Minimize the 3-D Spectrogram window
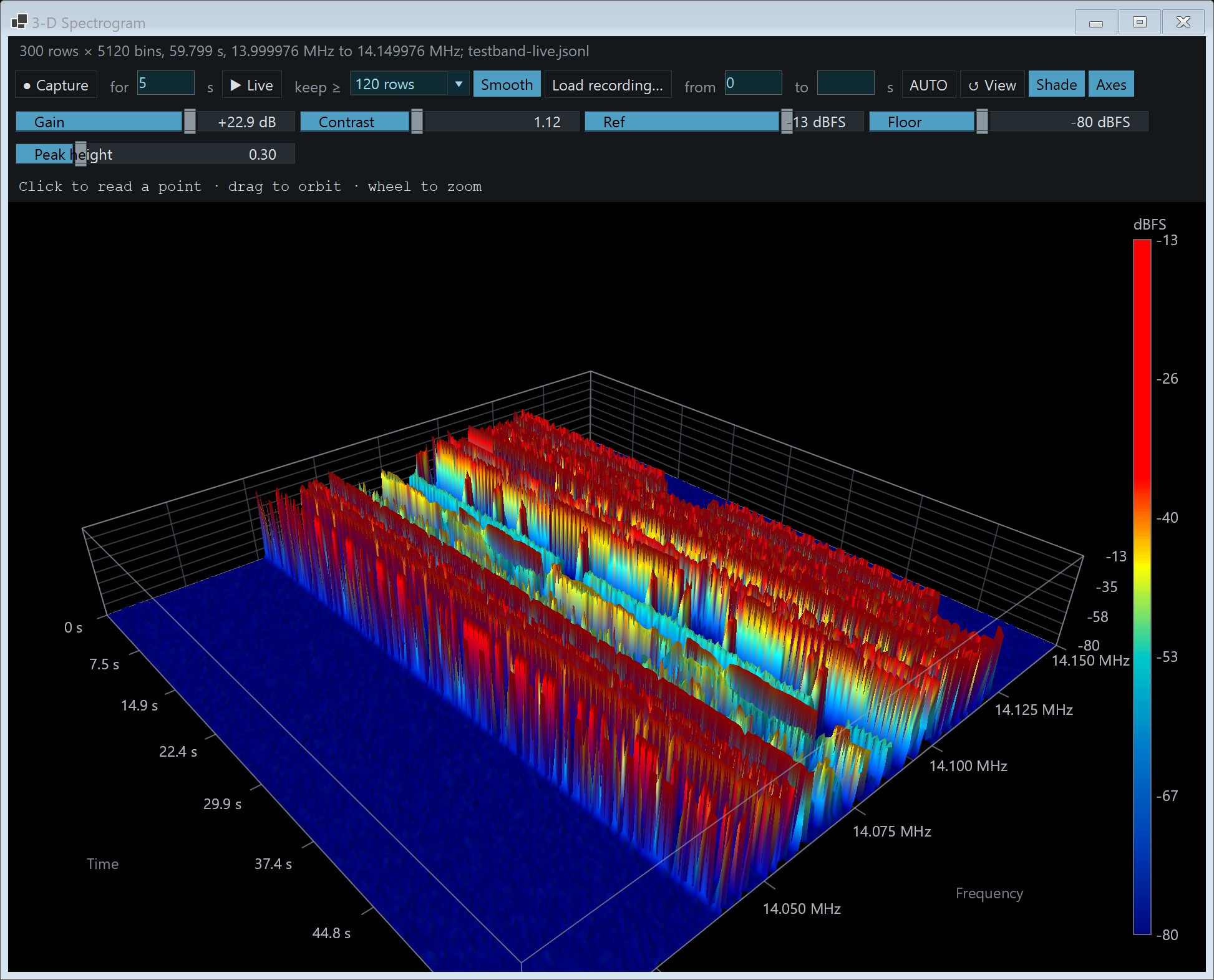The height and width of the screenshot is (980, 1214). point(1096,22)
